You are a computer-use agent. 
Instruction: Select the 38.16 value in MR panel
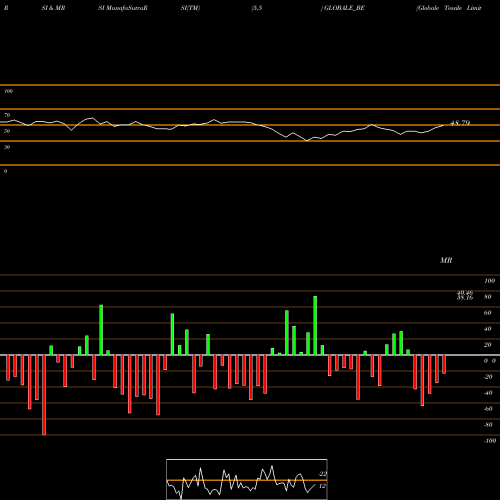465,297
